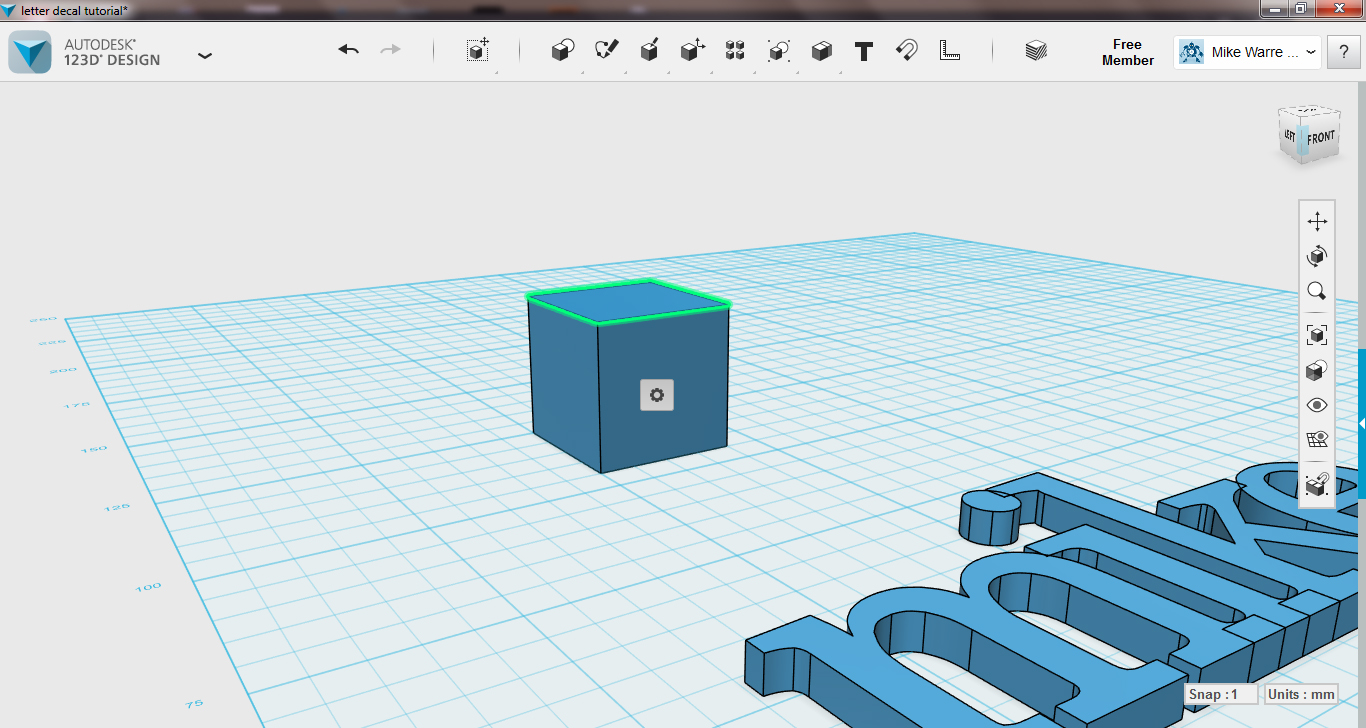
Task: Expand the application menu chevron
Action: click(205, 55)
